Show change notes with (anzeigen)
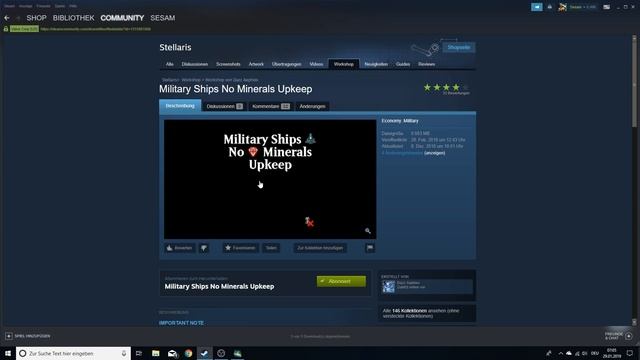This screenshot has width=640, height=360. pos(434,153)
